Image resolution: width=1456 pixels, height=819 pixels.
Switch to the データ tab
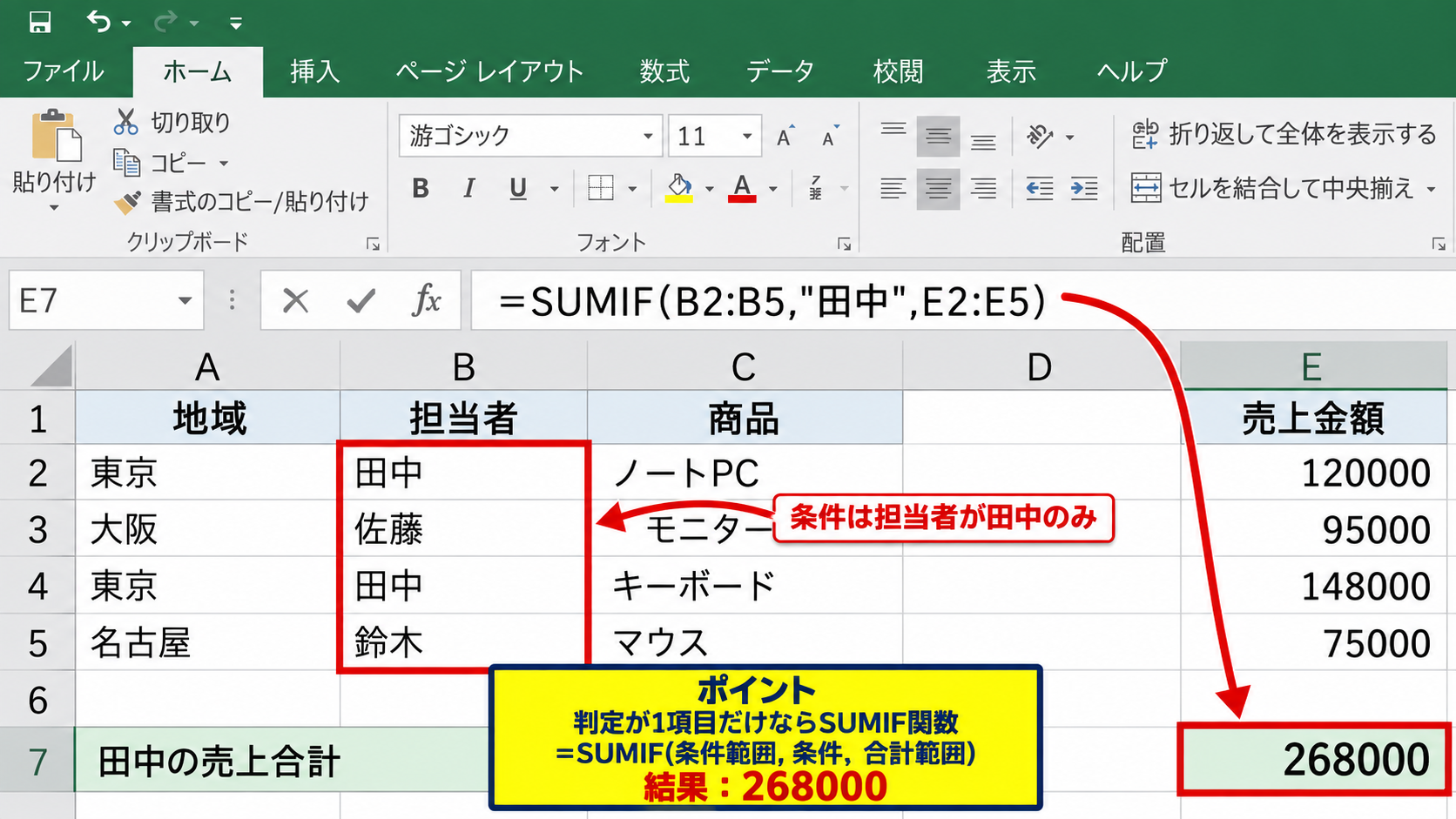[x=780, y=71]
